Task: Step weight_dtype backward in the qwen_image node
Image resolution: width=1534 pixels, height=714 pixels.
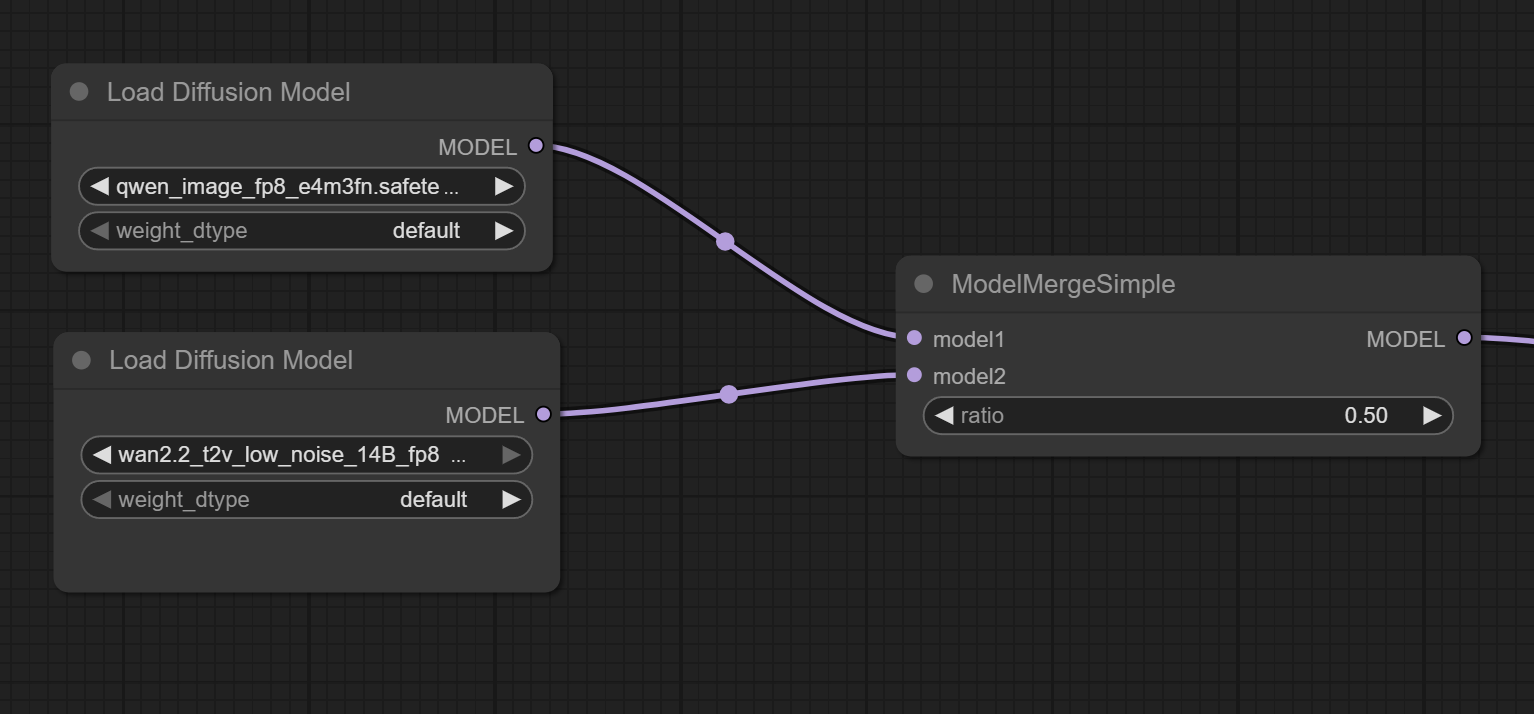Action: click(99, 231)
